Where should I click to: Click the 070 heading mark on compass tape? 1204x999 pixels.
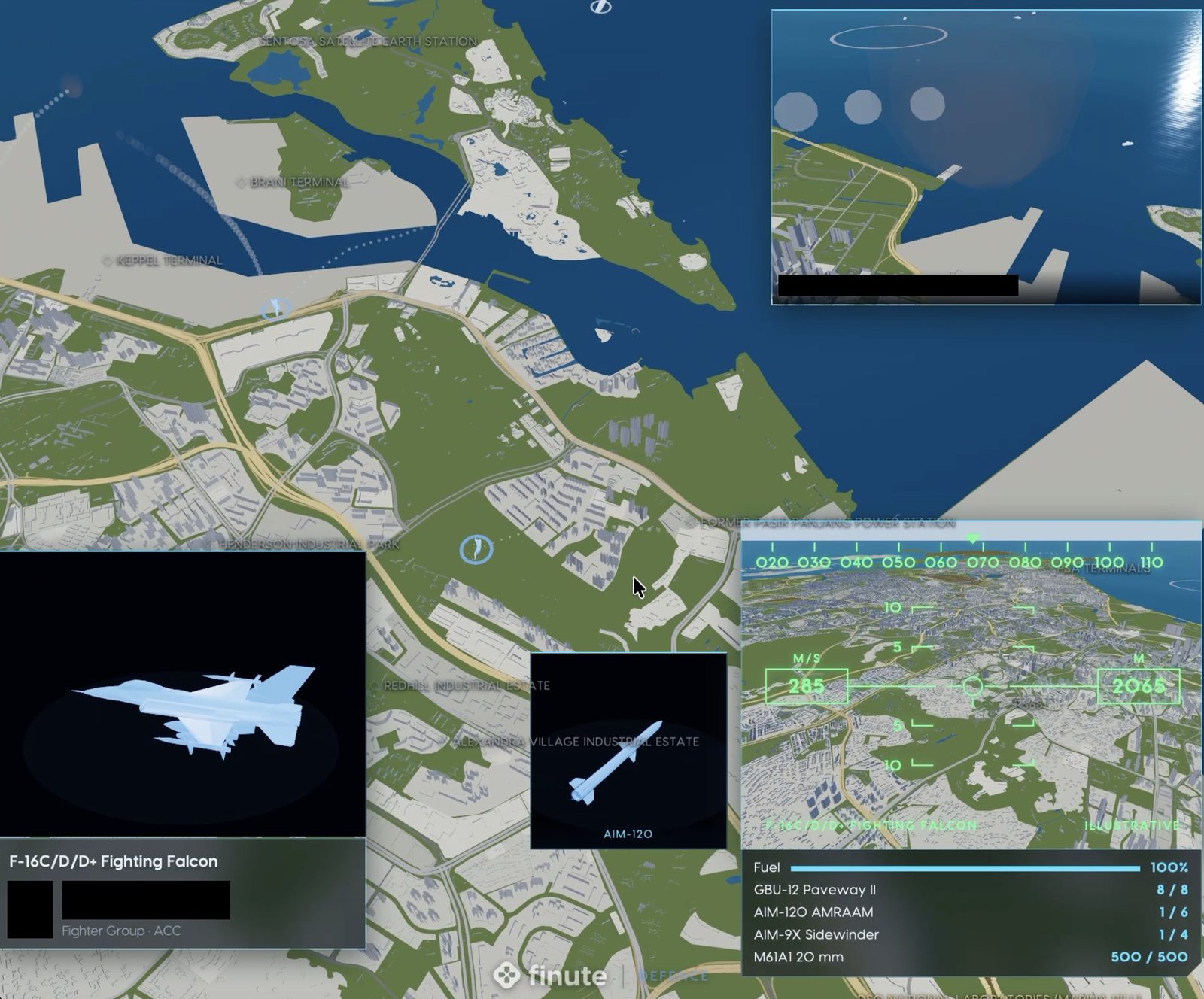[x=983, y=562]
